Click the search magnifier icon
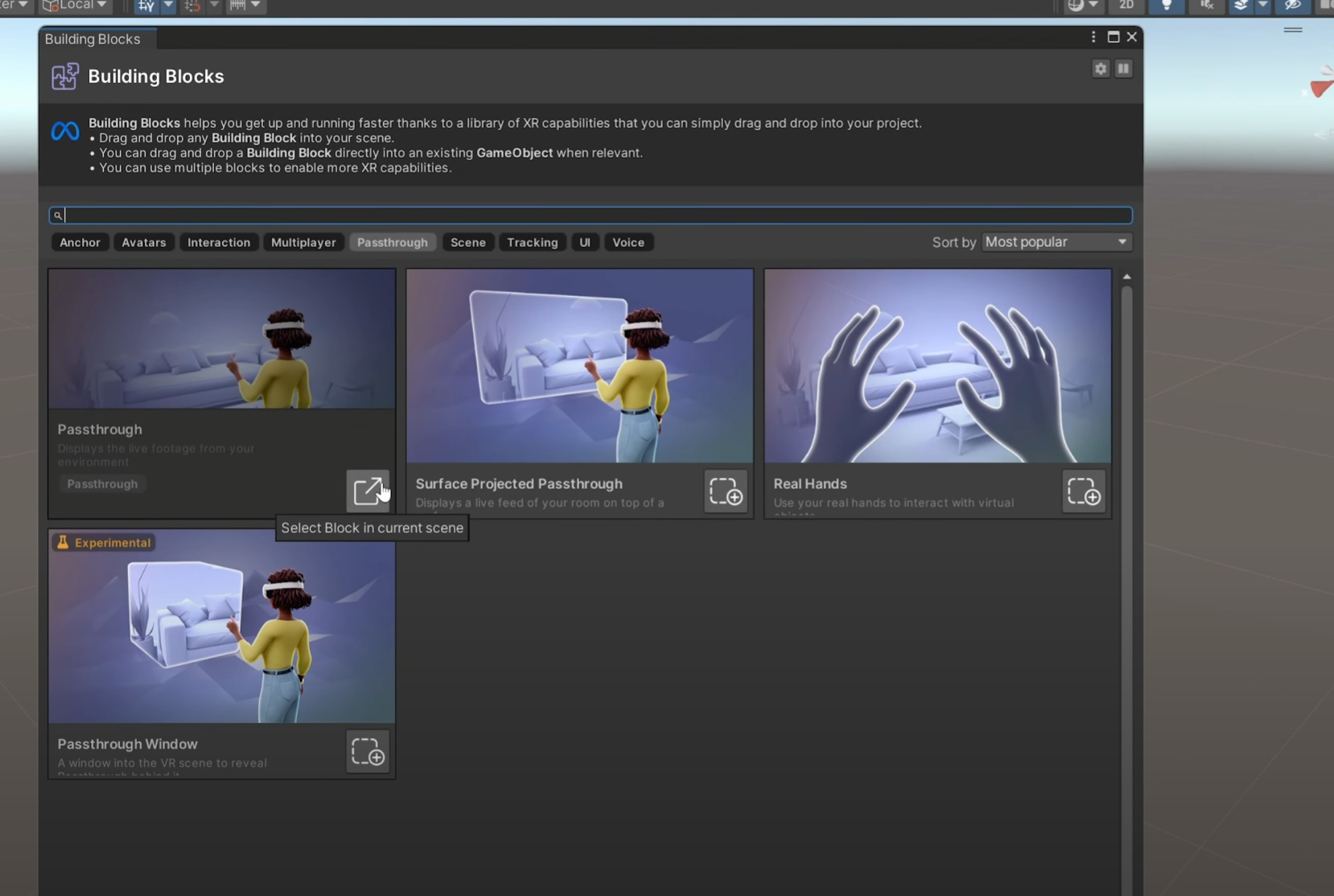Screen dimensions: 1334x896 pyautogui.click(x=58, y=216)
